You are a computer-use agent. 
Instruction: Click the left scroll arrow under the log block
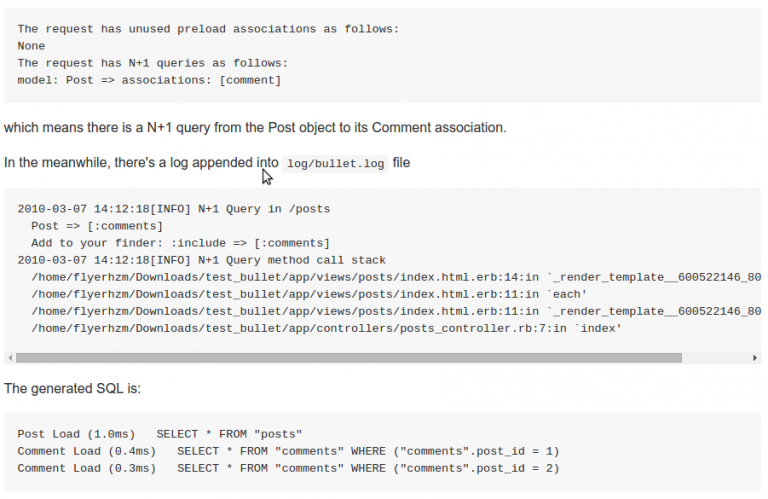[x=10, y=357]
